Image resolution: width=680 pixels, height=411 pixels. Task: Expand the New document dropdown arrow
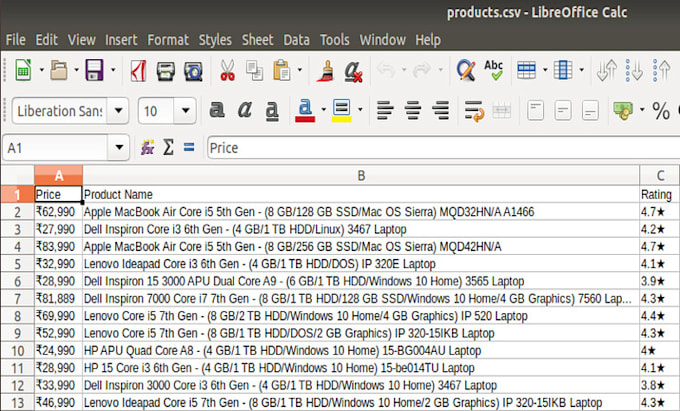(x=42, y=70)
